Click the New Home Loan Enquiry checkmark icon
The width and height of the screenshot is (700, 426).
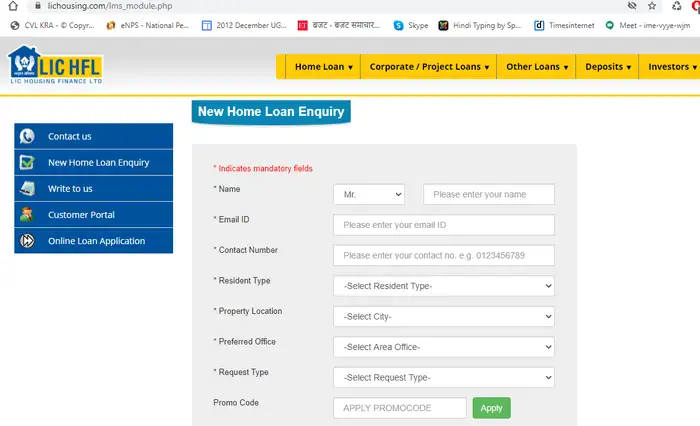coord(28,163)
